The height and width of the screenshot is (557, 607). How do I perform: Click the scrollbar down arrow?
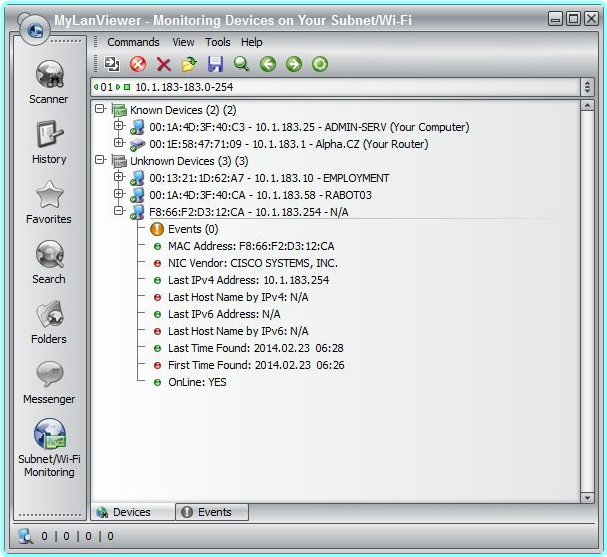point(587,498)
